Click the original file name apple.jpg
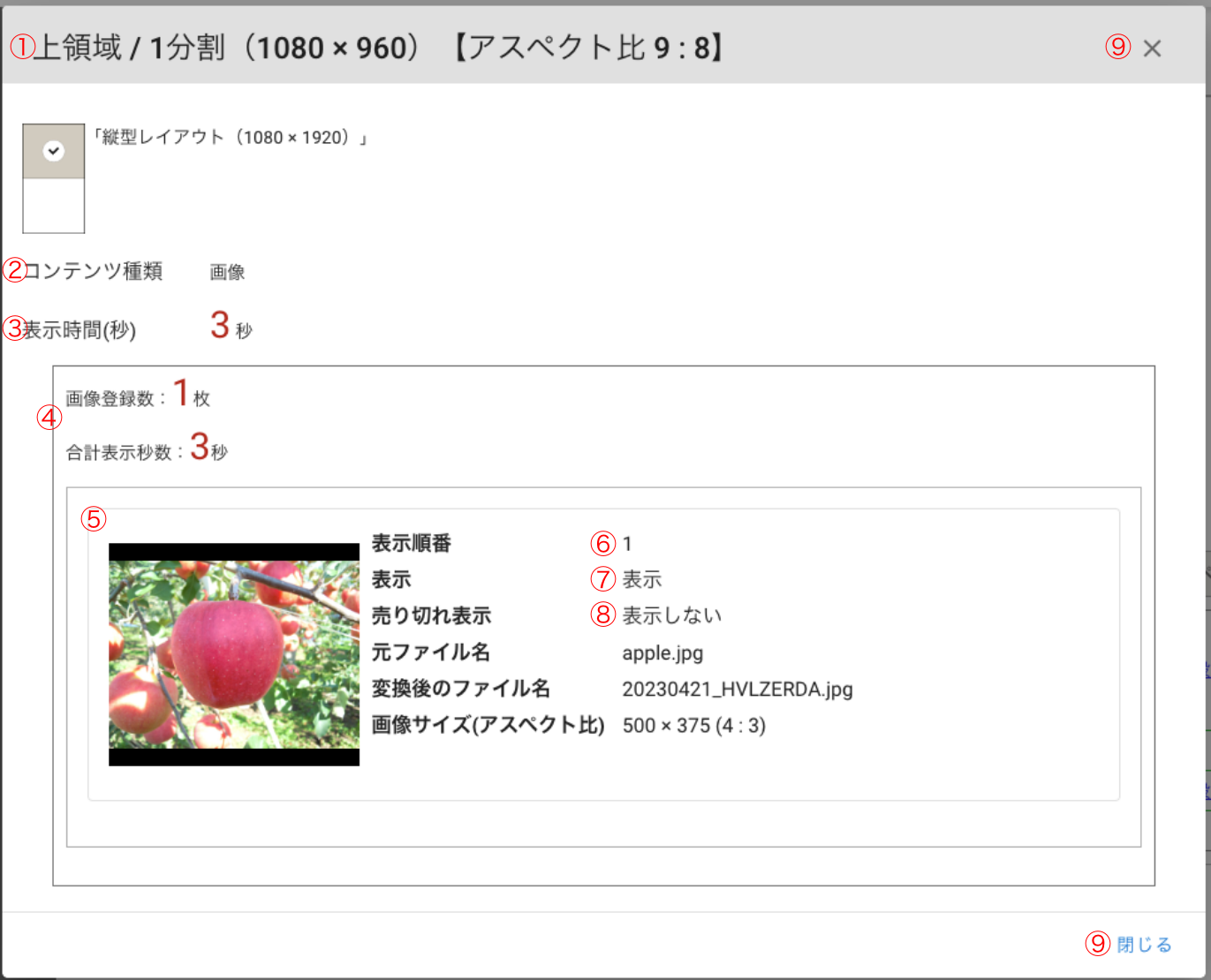Image resolution: width=1211 pixels, height=980 pixels. coord(662,653)
